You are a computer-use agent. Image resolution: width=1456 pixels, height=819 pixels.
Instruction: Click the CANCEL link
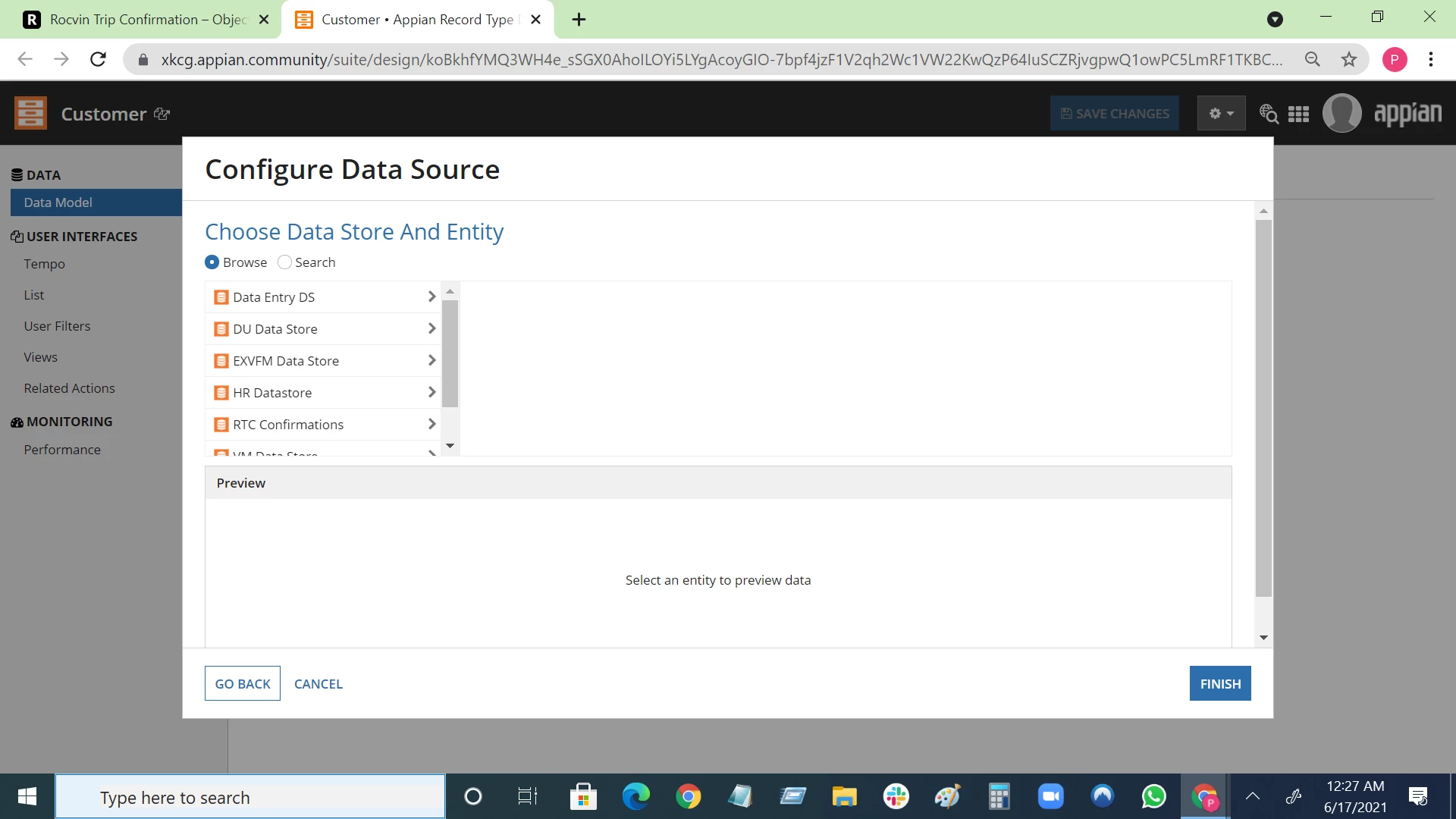click(318, 684)
